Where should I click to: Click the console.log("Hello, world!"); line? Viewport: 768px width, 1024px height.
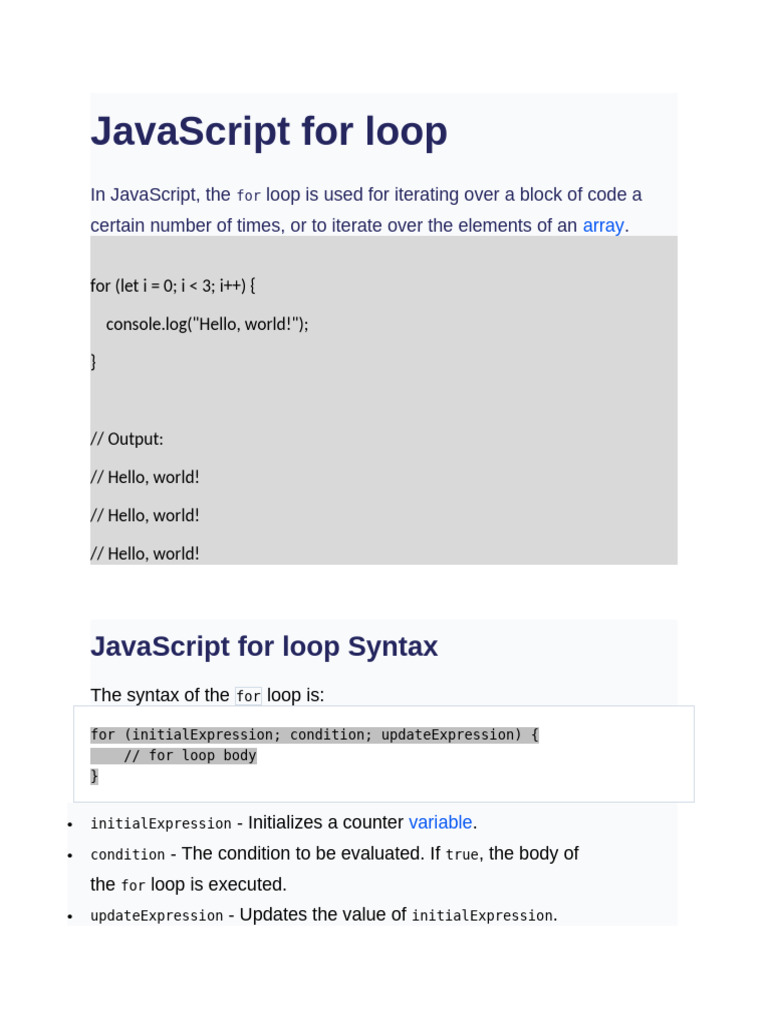click(x=207, y=324)
